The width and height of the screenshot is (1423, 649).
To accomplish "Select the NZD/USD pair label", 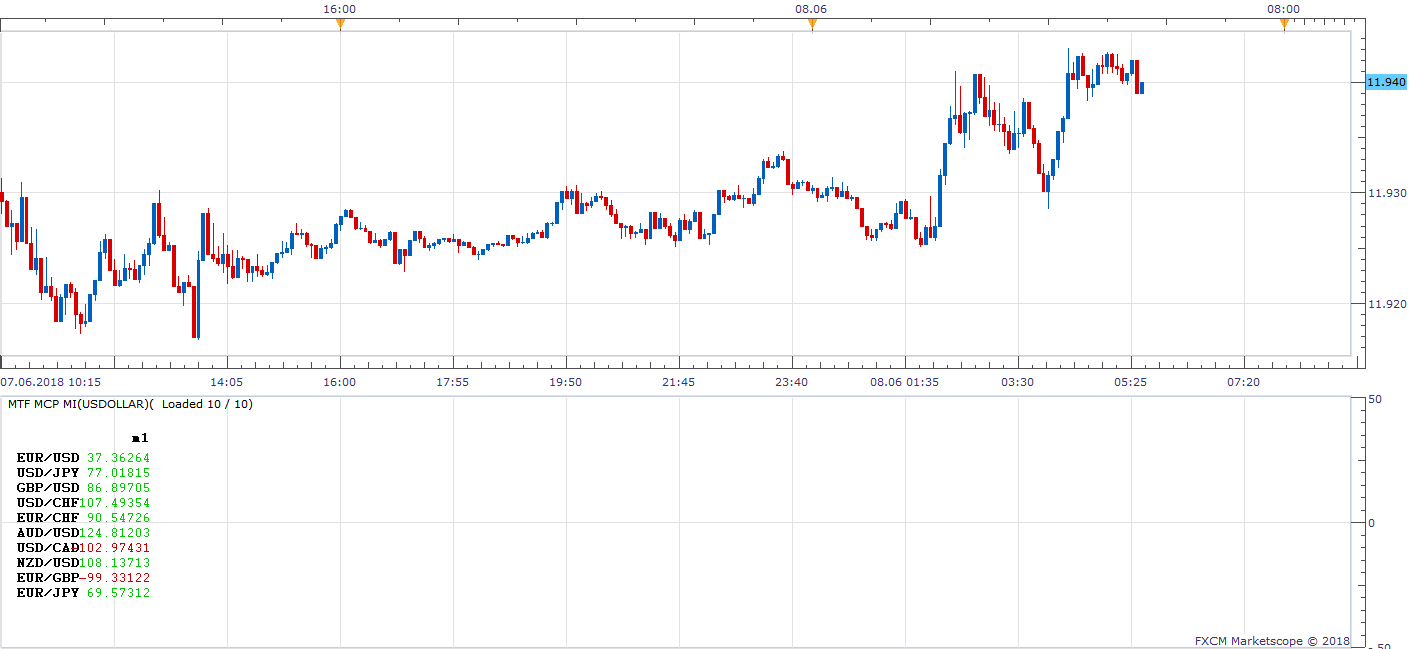I will [x=48, y=563].
